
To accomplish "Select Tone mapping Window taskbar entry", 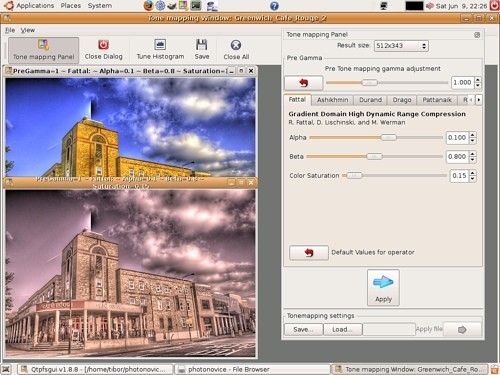I will click(409, 369).
